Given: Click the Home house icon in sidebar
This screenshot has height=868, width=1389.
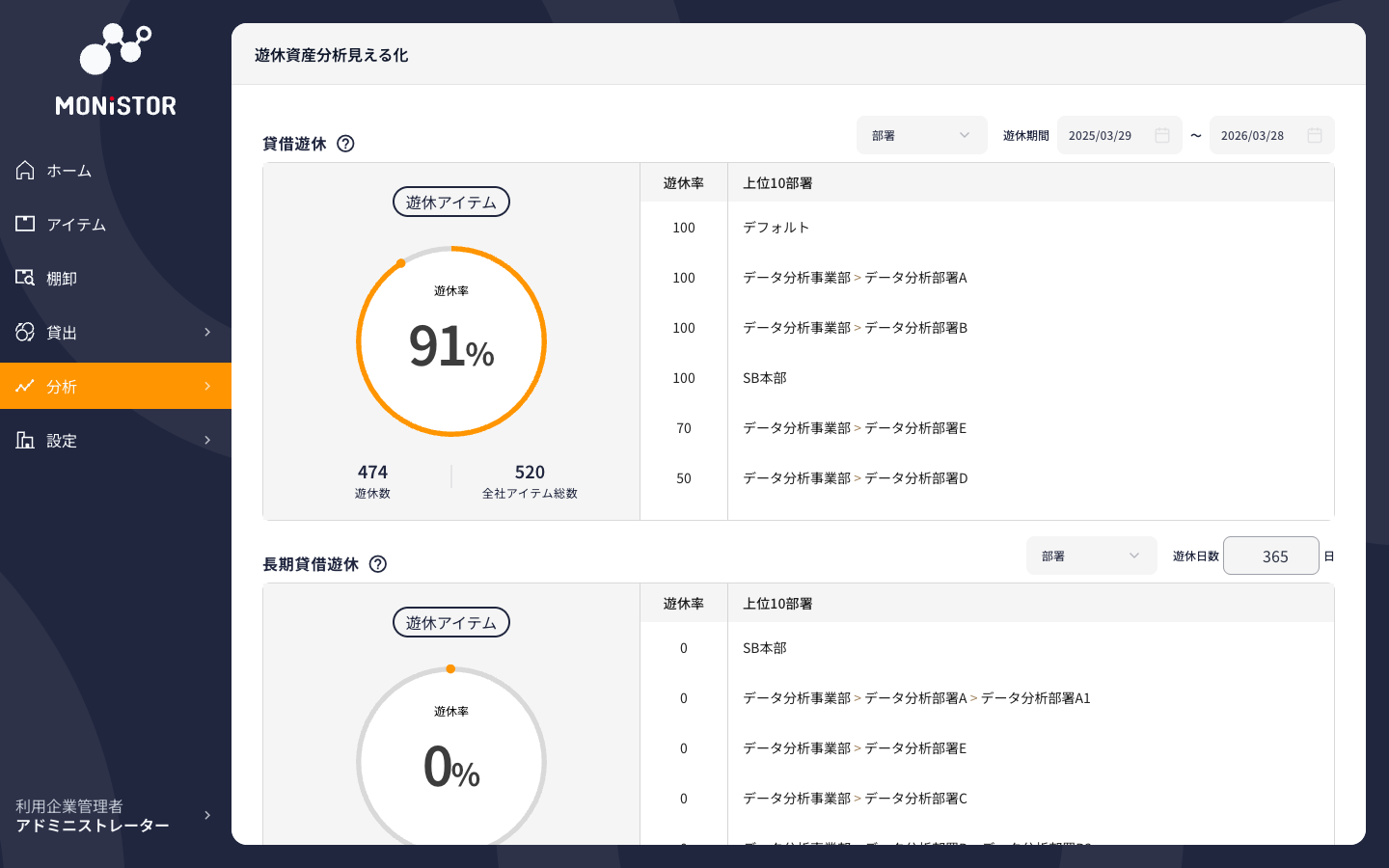Looking at the screenshot, I should pos(25,171).
